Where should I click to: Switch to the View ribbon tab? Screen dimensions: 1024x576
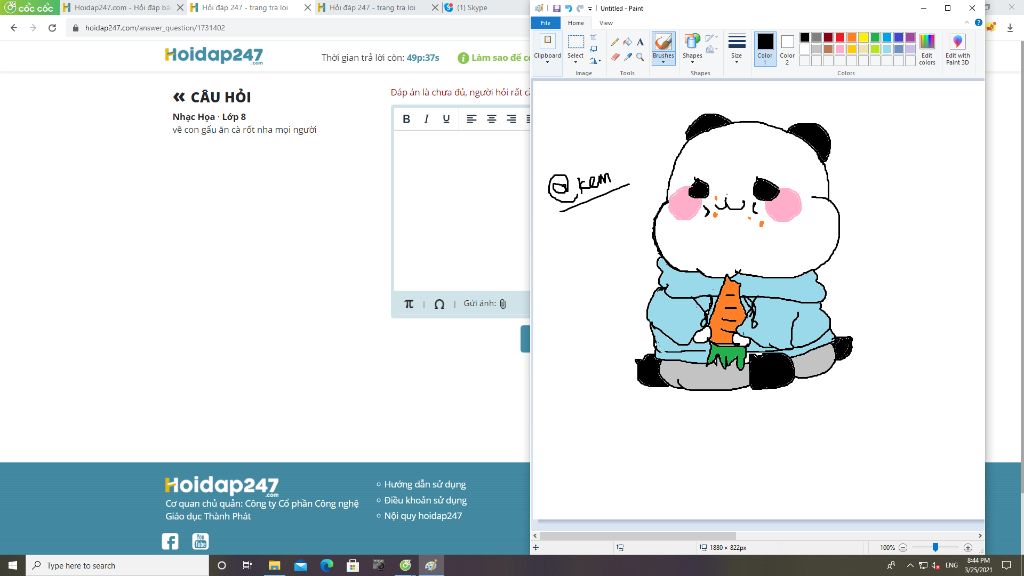pyautogui.click(x=606, y=23)
